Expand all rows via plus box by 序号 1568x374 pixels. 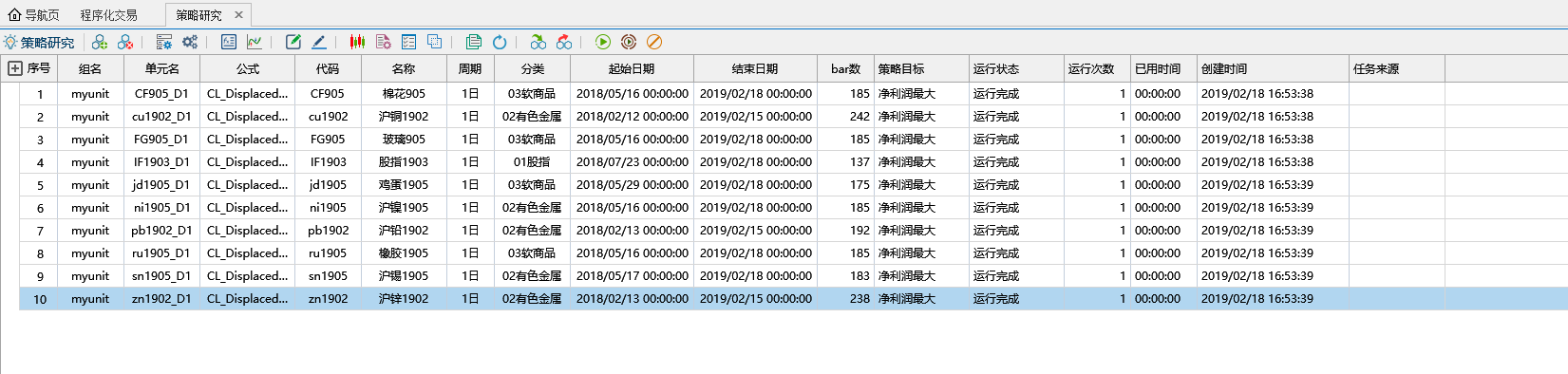[x=15, y=68]
